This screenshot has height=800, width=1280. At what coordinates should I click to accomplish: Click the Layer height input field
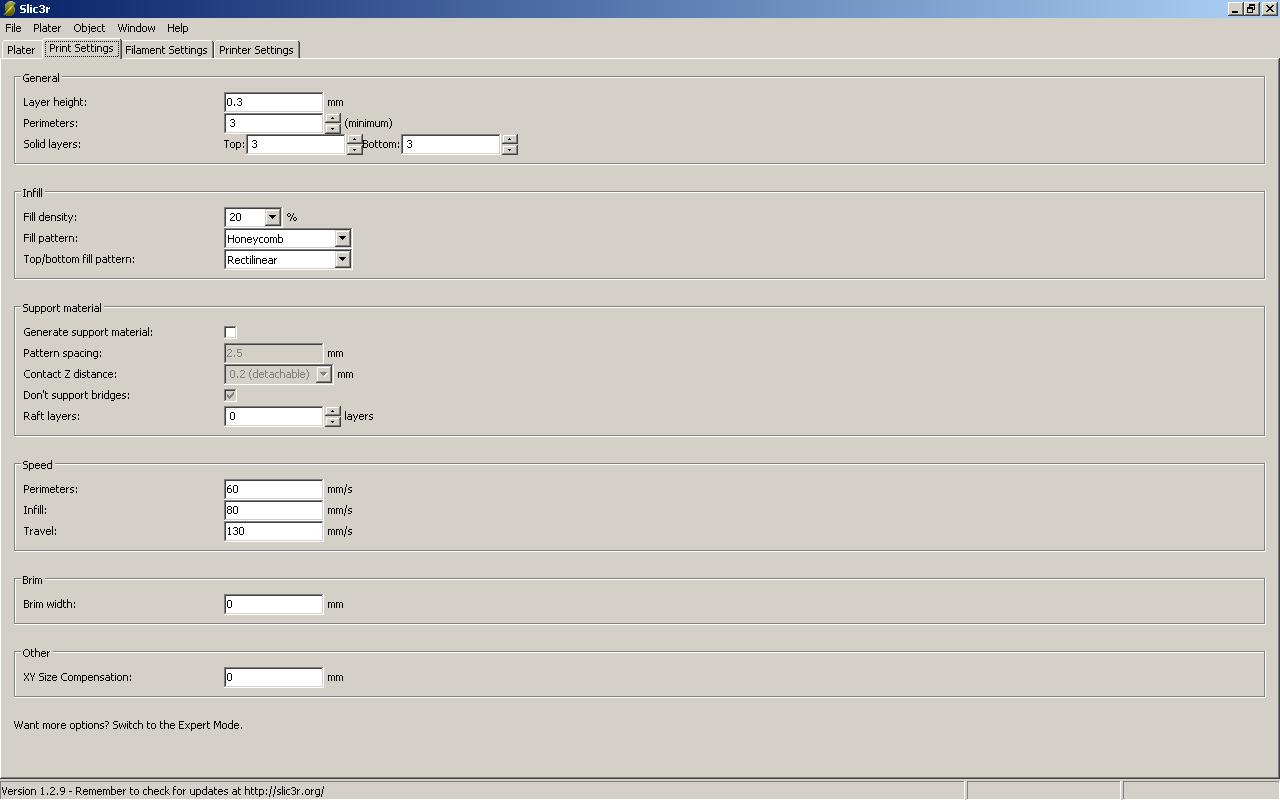[274, 102]
